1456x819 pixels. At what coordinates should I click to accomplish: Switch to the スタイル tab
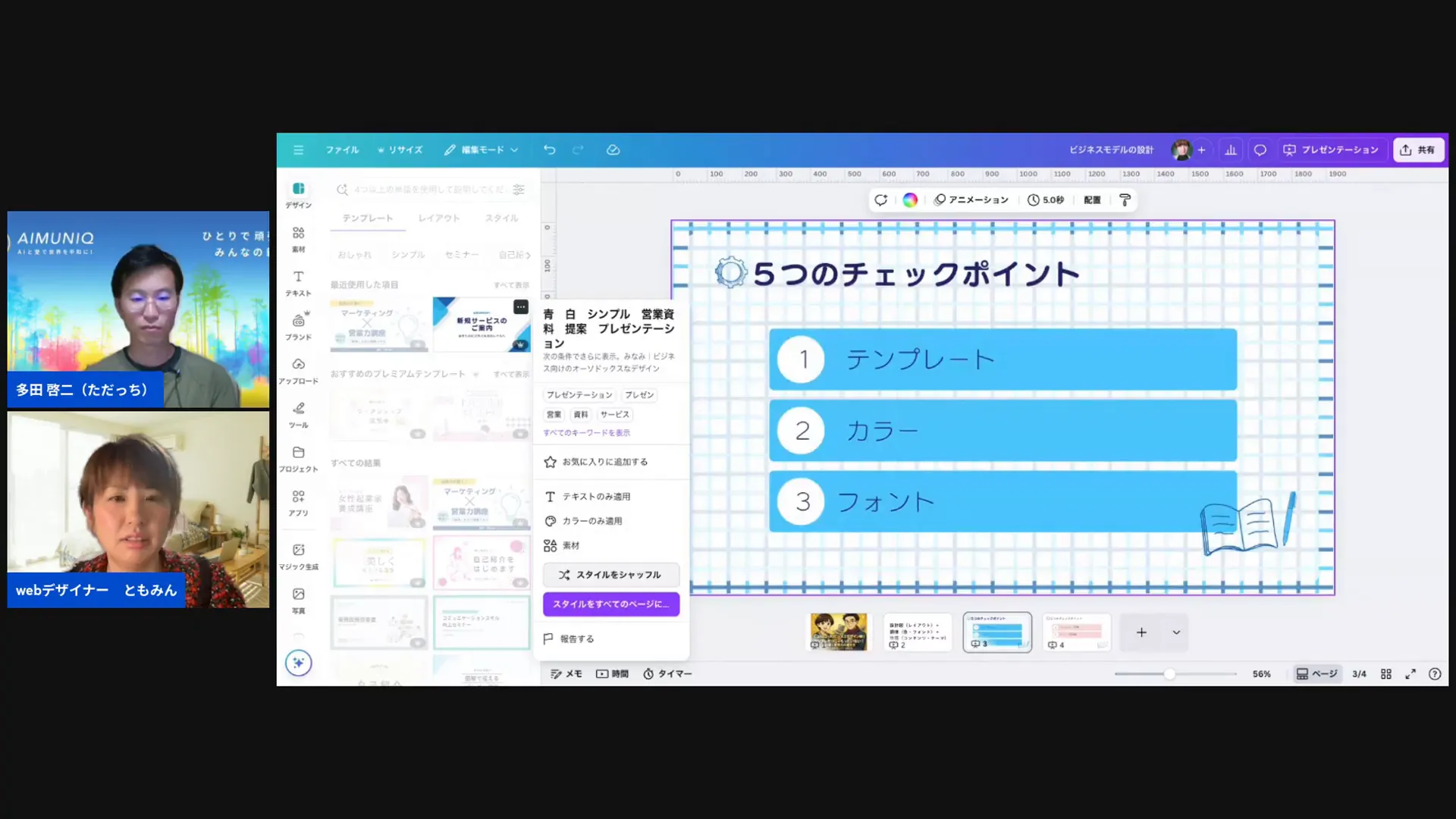pos(501,218)
